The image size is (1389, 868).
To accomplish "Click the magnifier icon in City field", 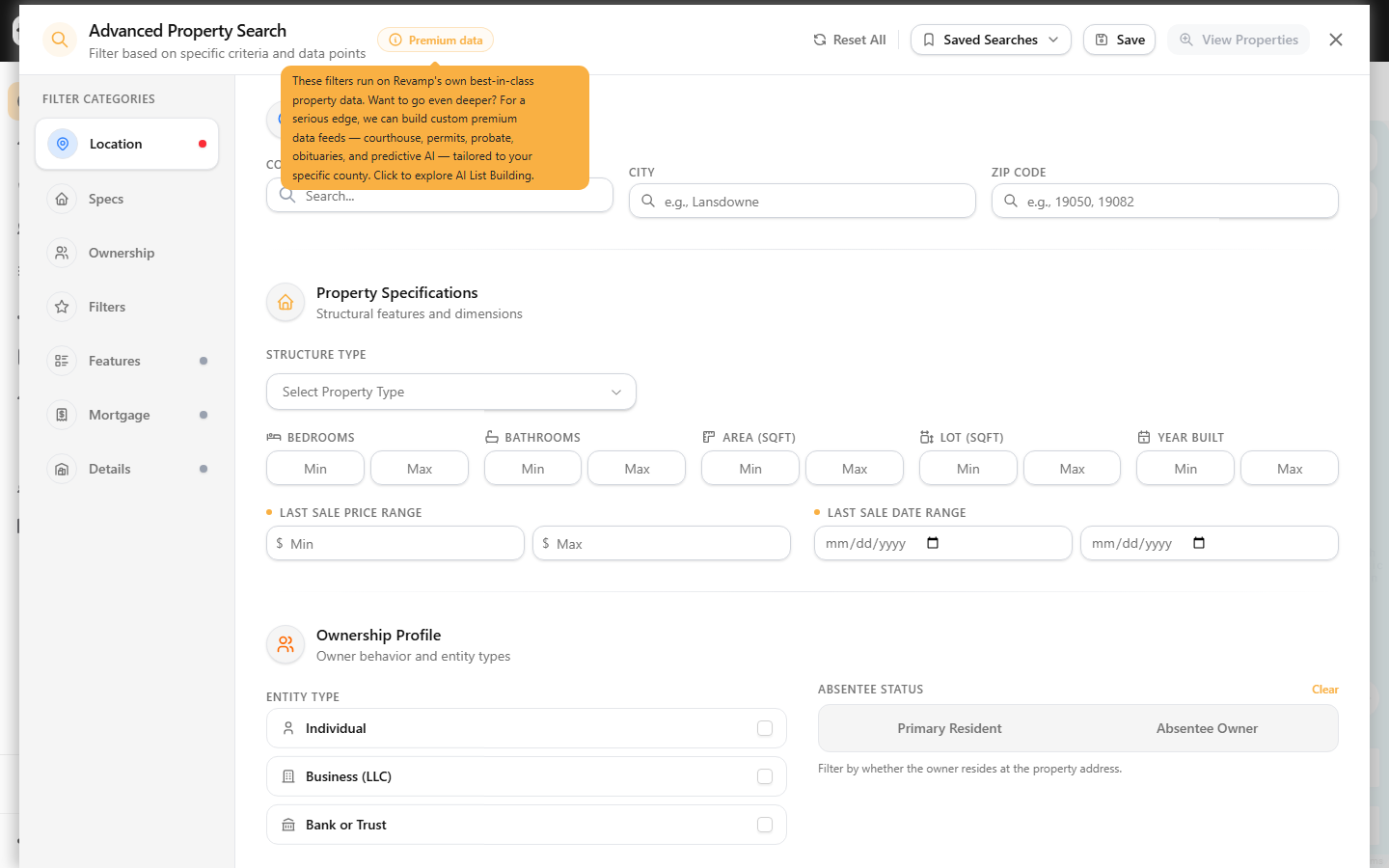I will point(648,201).
